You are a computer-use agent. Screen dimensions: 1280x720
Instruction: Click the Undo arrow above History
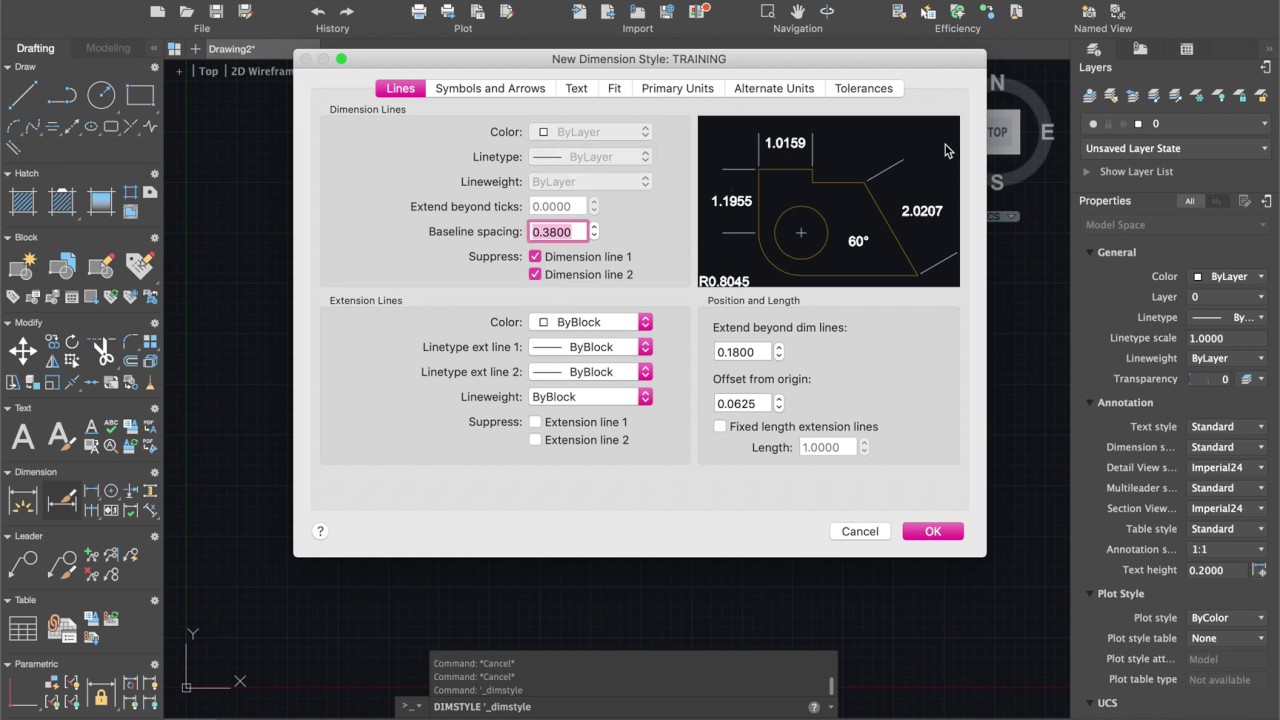(x=318, y=11)
